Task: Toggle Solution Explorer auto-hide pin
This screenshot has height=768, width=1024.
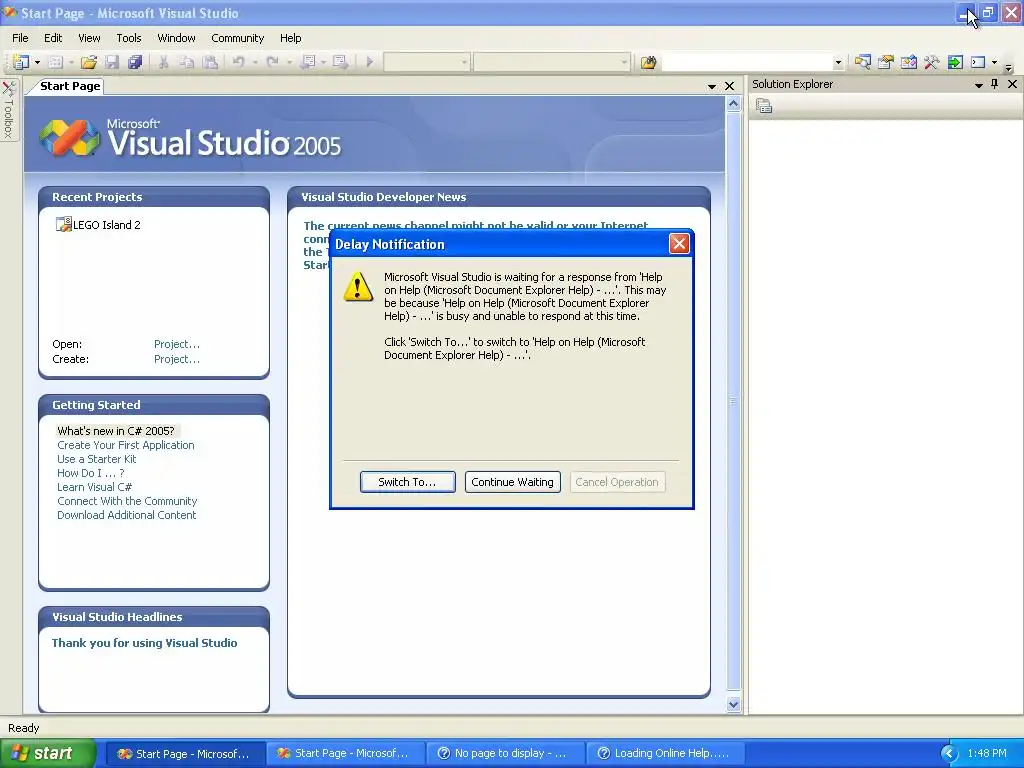Action: coord(995,84)
